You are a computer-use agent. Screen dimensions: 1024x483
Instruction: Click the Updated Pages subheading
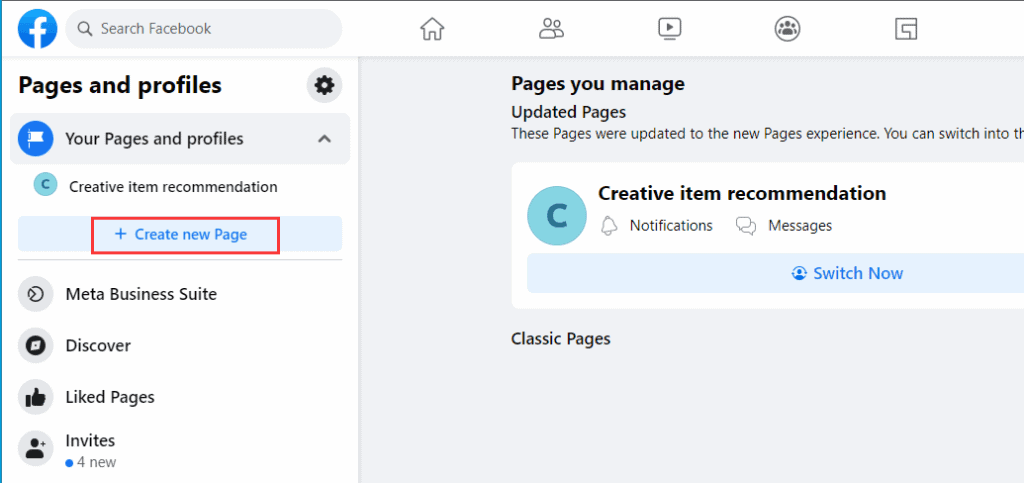coord(568,112)
